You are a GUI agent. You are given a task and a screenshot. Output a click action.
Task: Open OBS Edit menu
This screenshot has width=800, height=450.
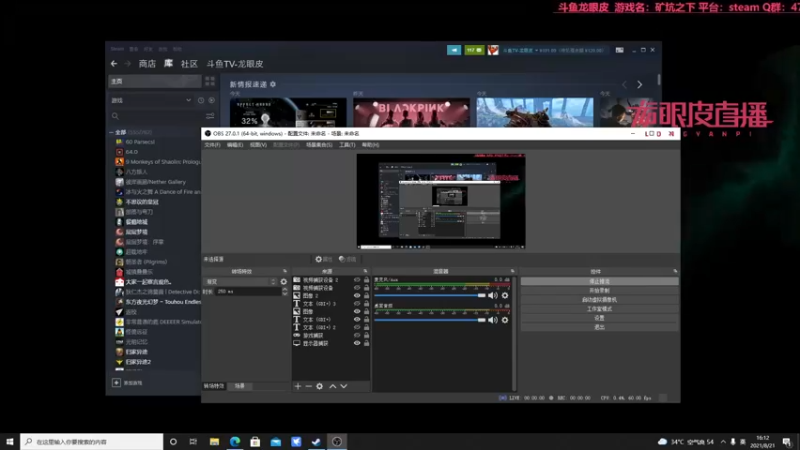click(235, 145)
